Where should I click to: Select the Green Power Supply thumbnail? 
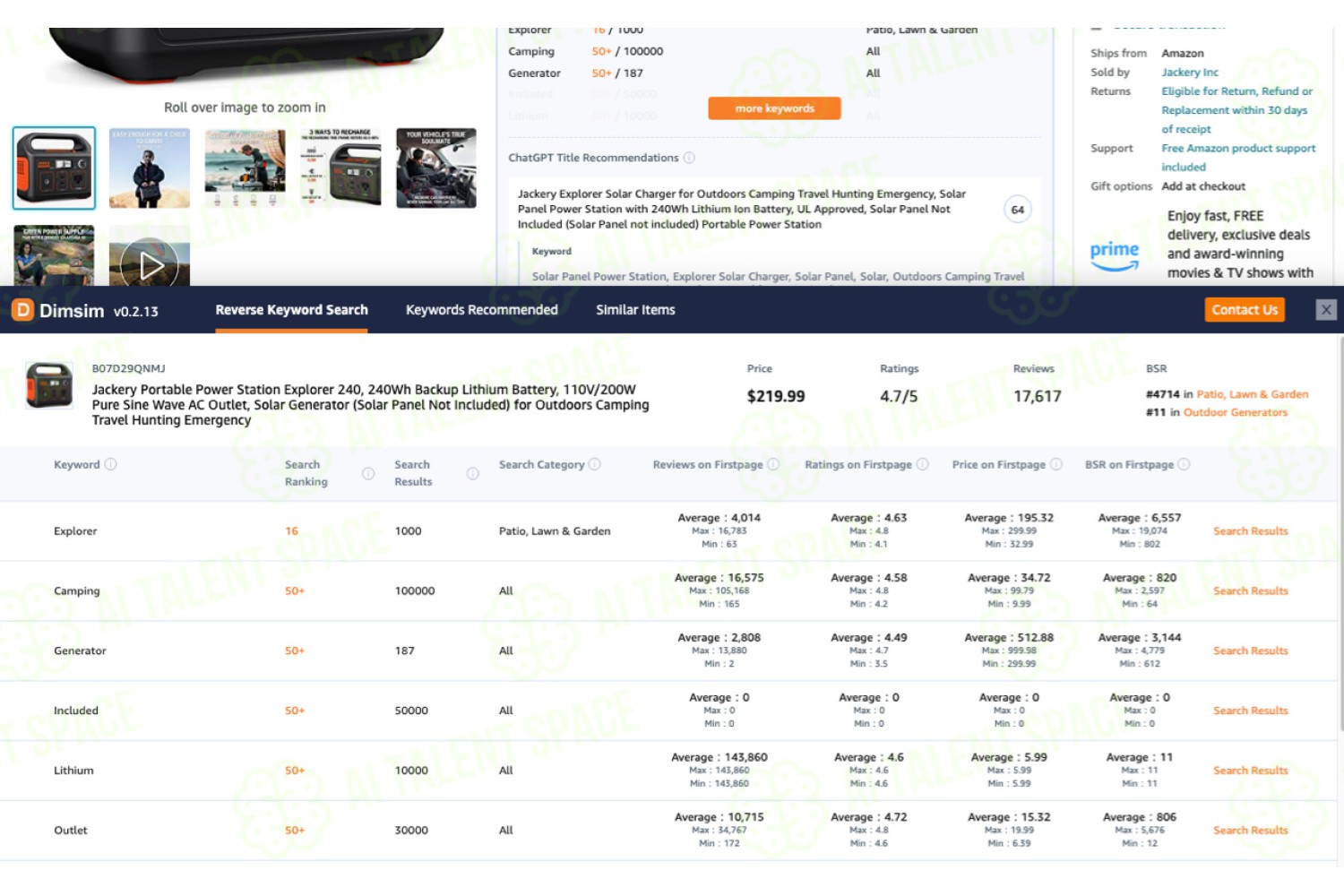pos(54,255)
